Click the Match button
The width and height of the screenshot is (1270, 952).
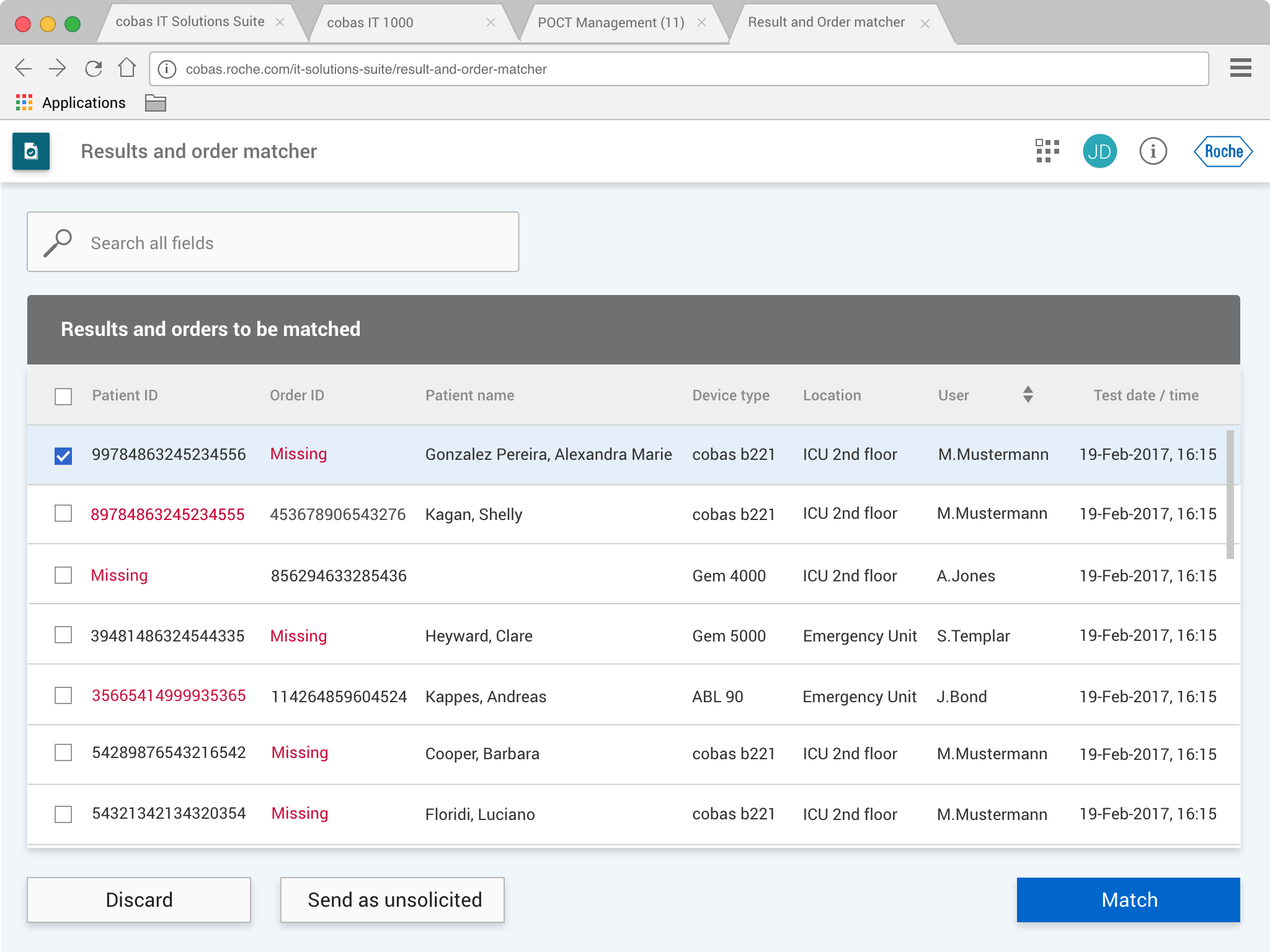(1128, 899)
